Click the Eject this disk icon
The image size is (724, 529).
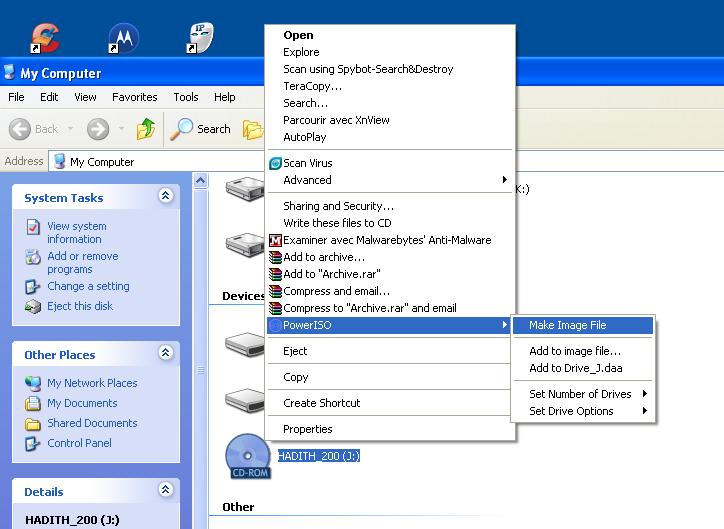[x=33, y=307]
